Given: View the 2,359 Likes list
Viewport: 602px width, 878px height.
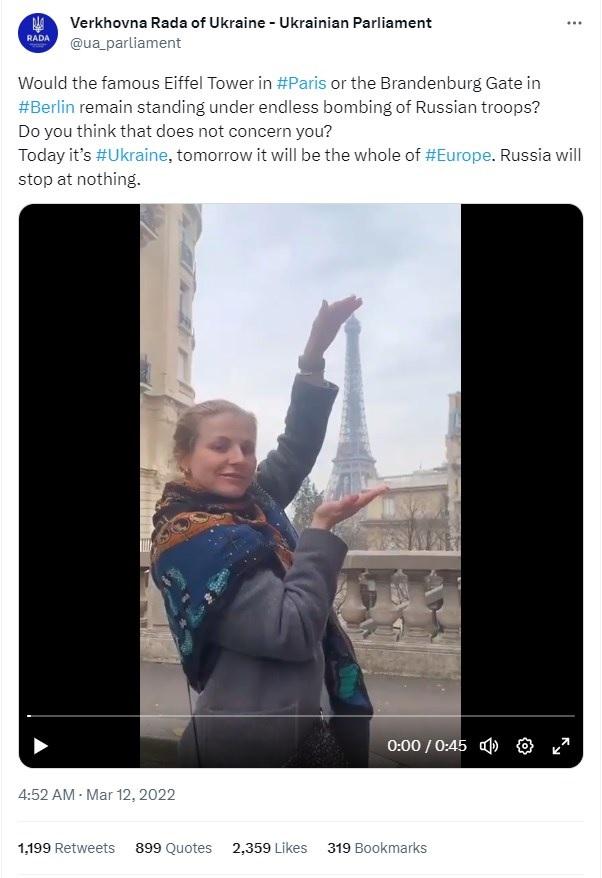Looking at the screenshot, I should click(269, 848).
